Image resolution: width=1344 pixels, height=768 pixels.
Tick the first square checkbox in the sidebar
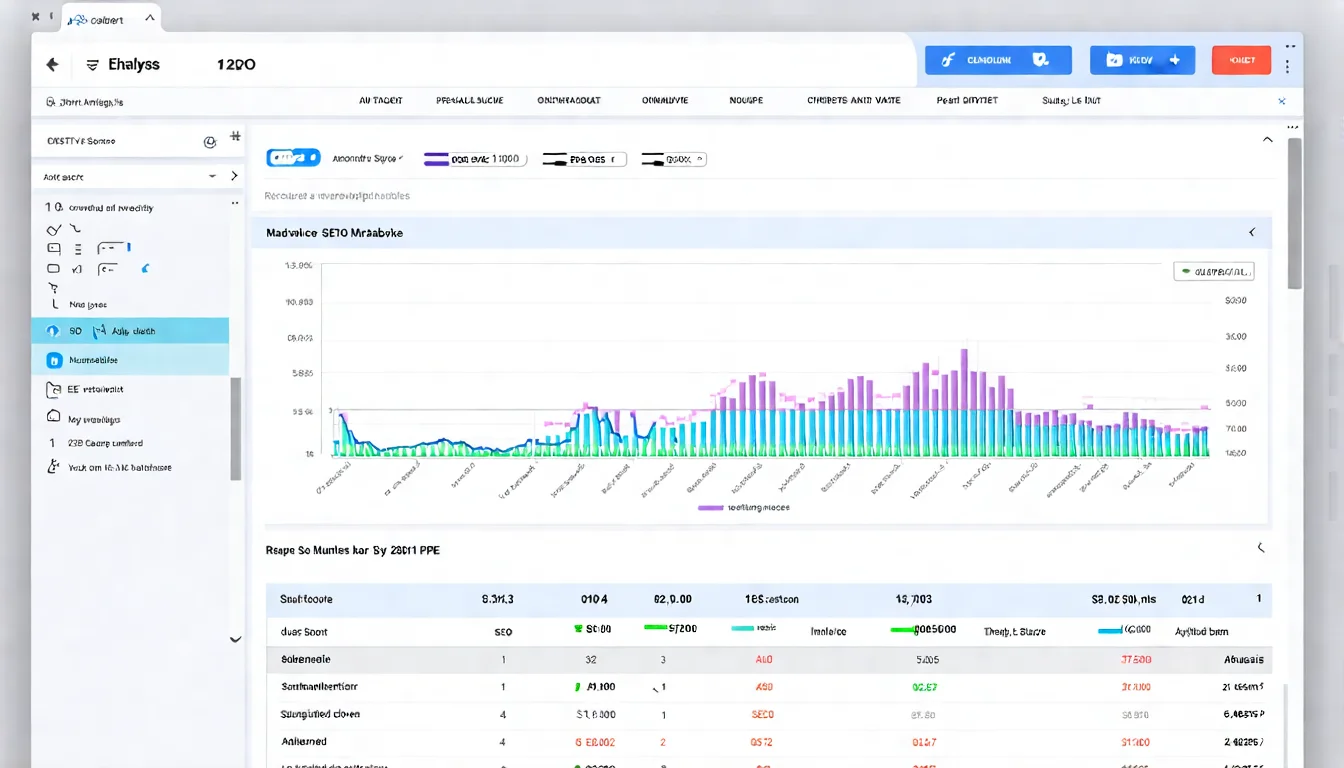[x=54, y=248]
